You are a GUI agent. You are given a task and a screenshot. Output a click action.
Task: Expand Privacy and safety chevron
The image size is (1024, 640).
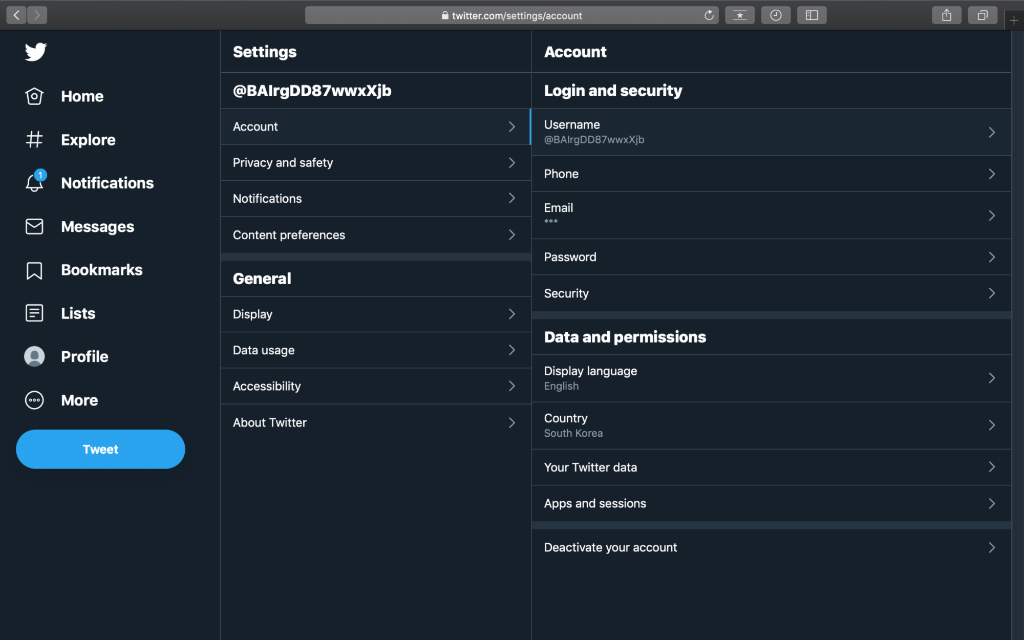[x=512, y=163]
